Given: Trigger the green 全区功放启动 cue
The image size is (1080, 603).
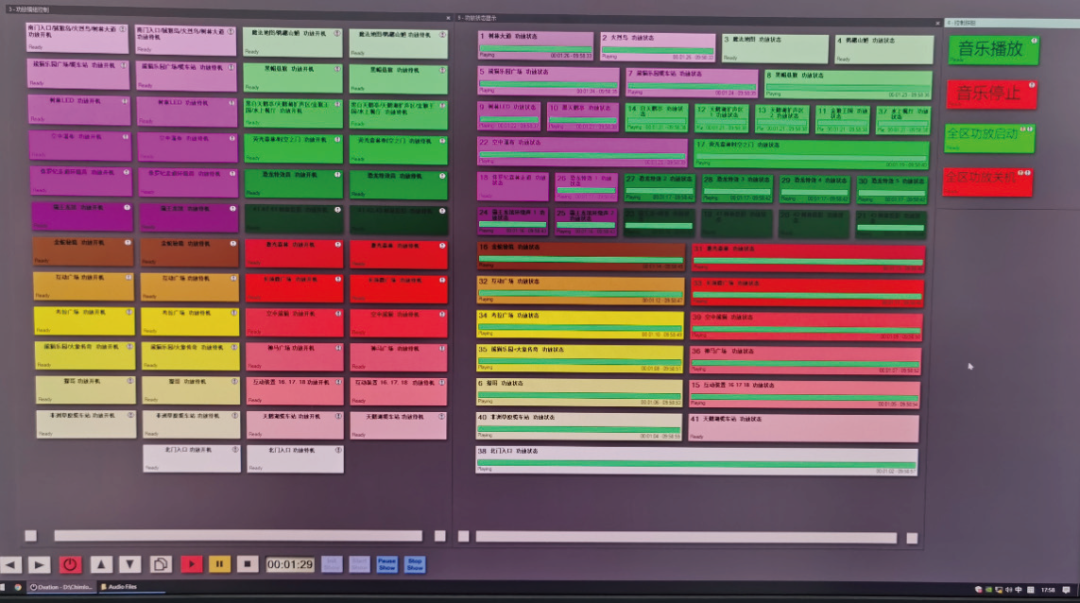Looking at the screenshot, I should coord(988,137).
